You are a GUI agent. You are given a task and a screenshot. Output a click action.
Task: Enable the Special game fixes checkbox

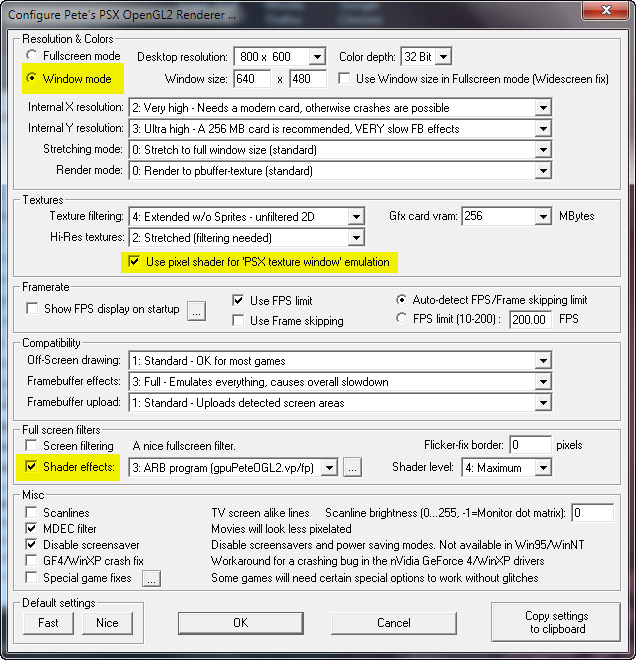point(31,578)
